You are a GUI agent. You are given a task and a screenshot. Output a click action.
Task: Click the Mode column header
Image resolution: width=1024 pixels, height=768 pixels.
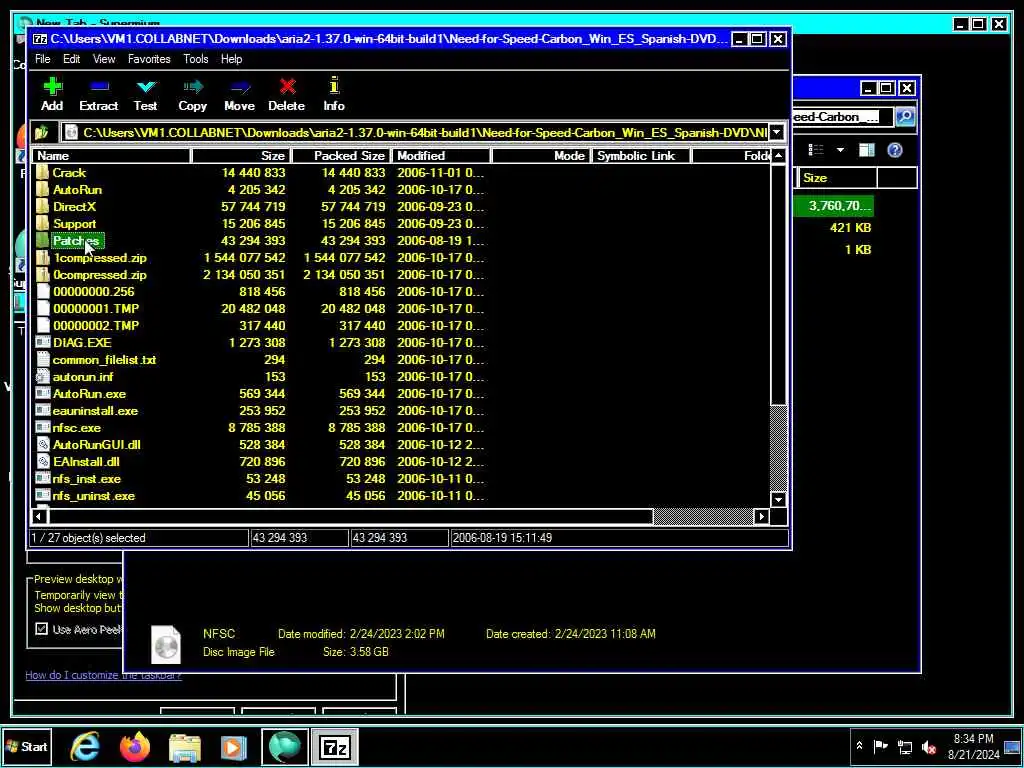click(541, 155)
